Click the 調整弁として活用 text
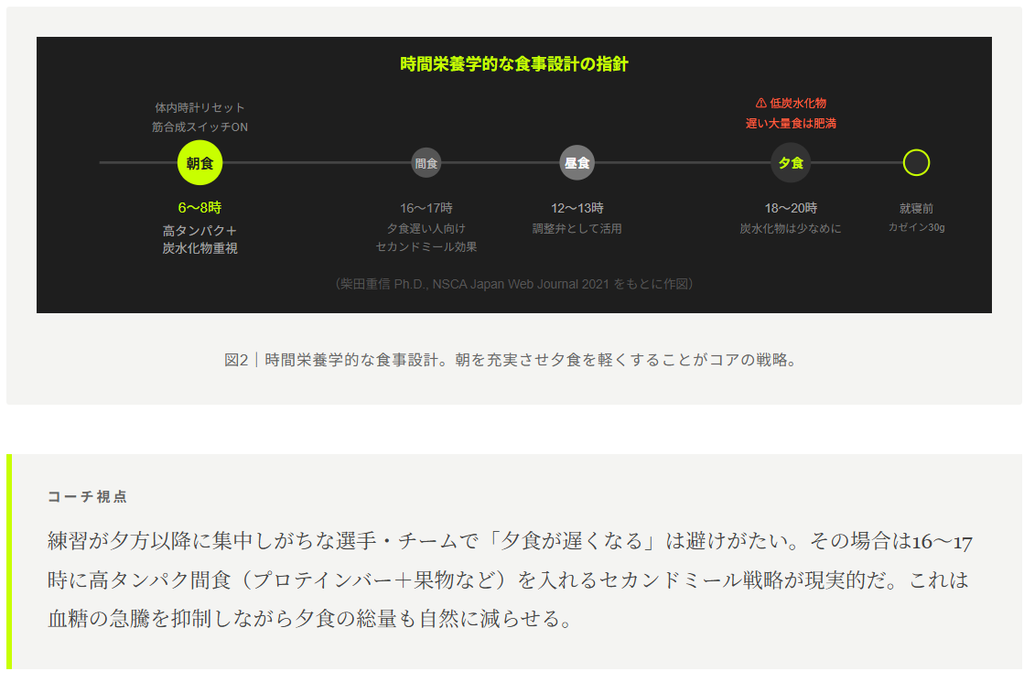The width and height of the screenshot is (1024, 674). click(x=577, y=229)
